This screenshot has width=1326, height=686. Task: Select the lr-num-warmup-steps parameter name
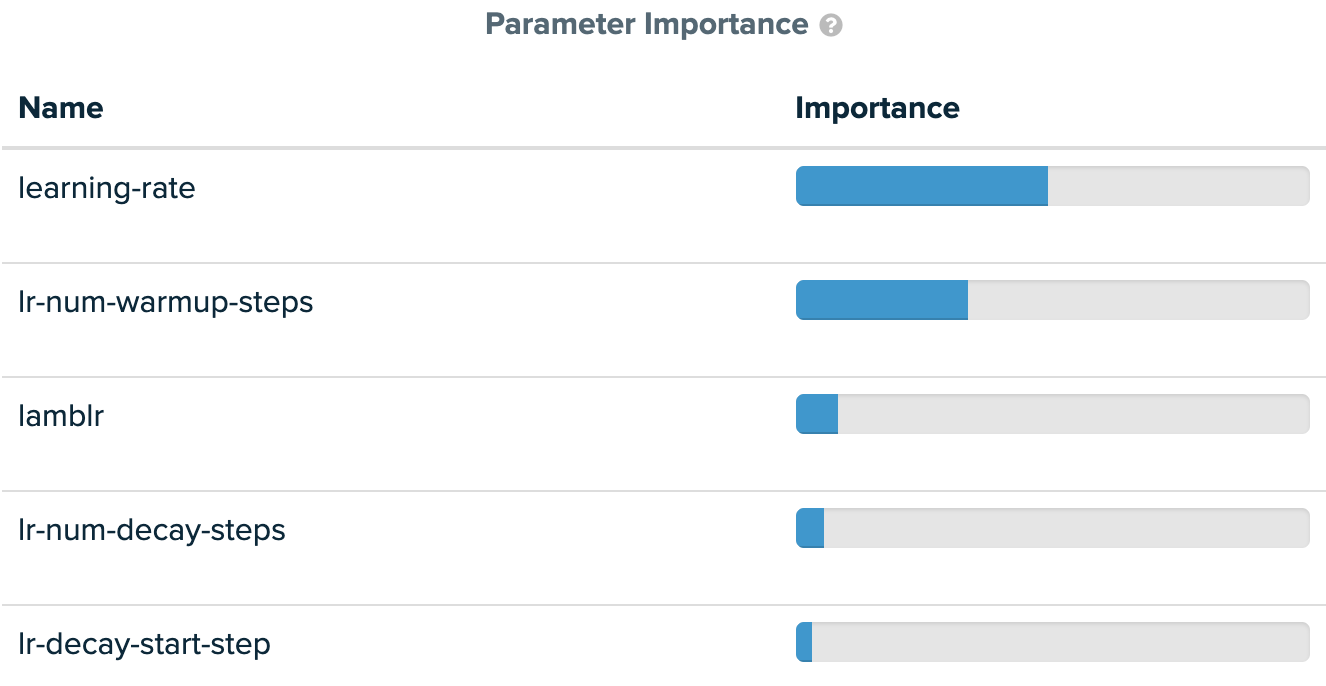pos(166,301)
